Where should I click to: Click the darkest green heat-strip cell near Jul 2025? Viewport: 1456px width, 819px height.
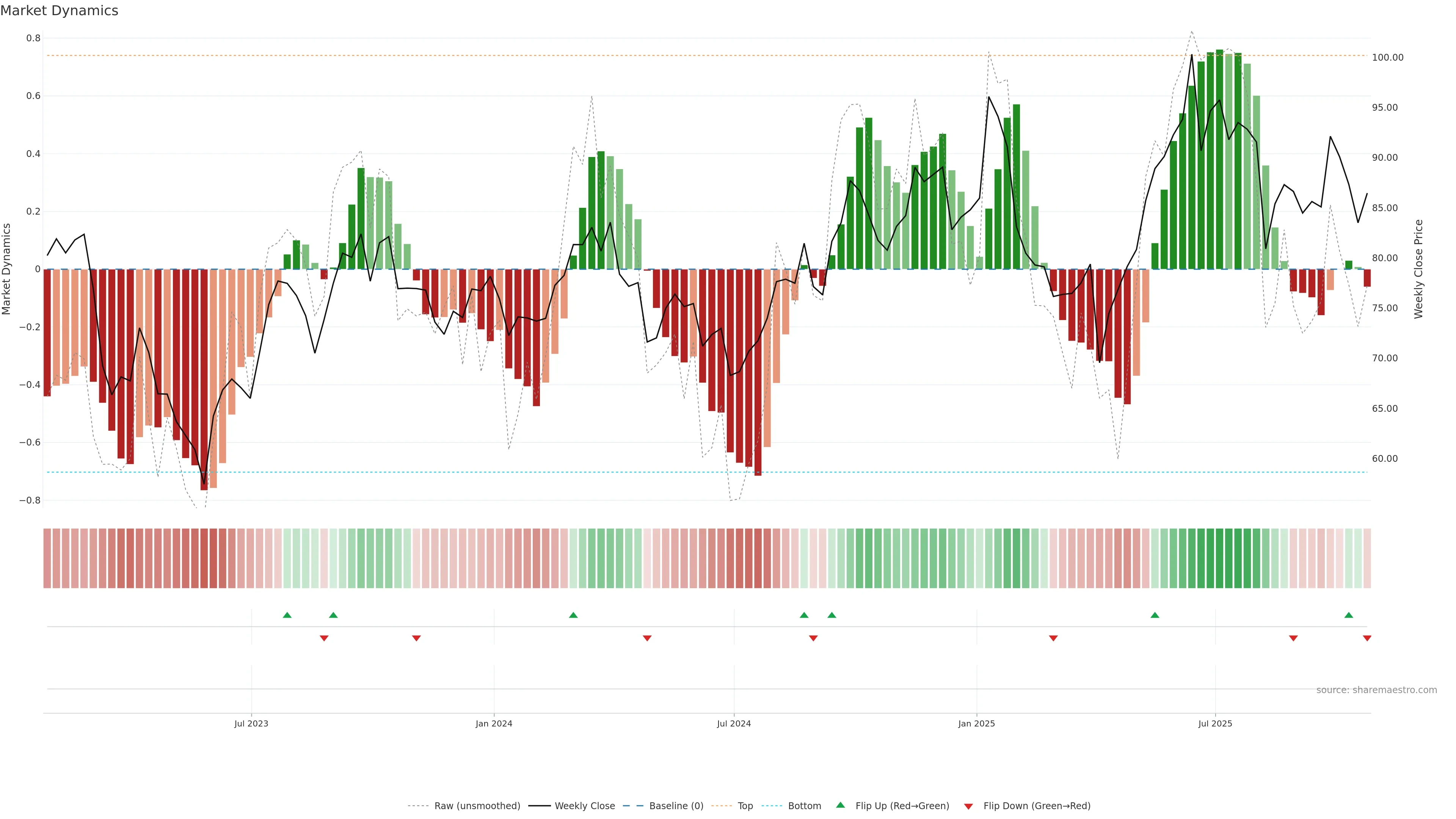(x=1219, y=559)
